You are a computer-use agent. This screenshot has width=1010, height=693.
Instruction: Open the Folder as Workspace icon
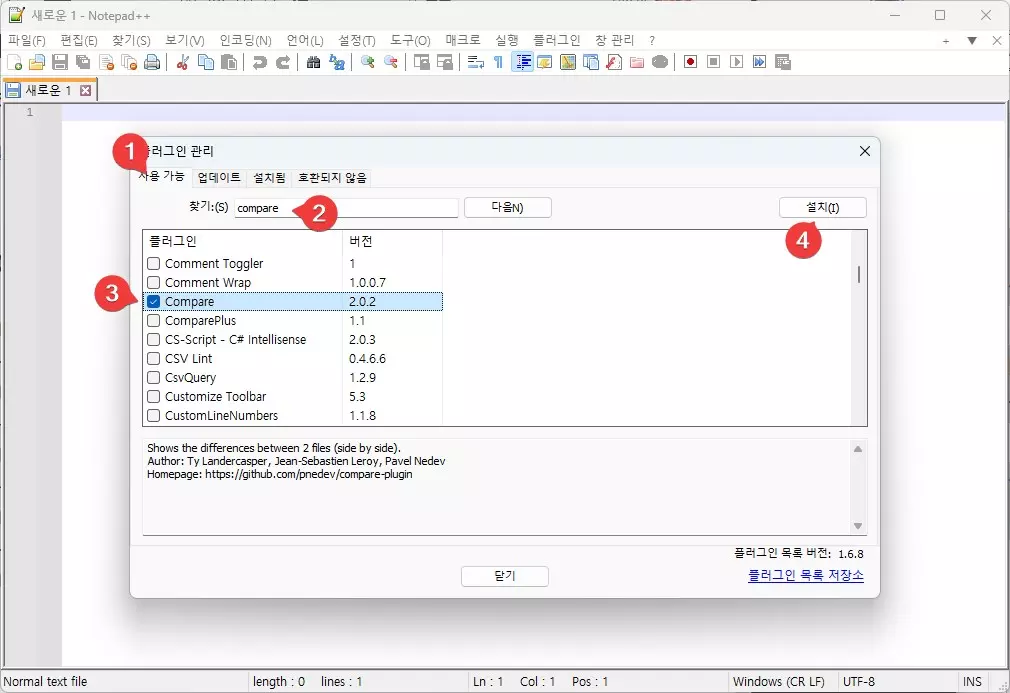click(x=637, y=62)
